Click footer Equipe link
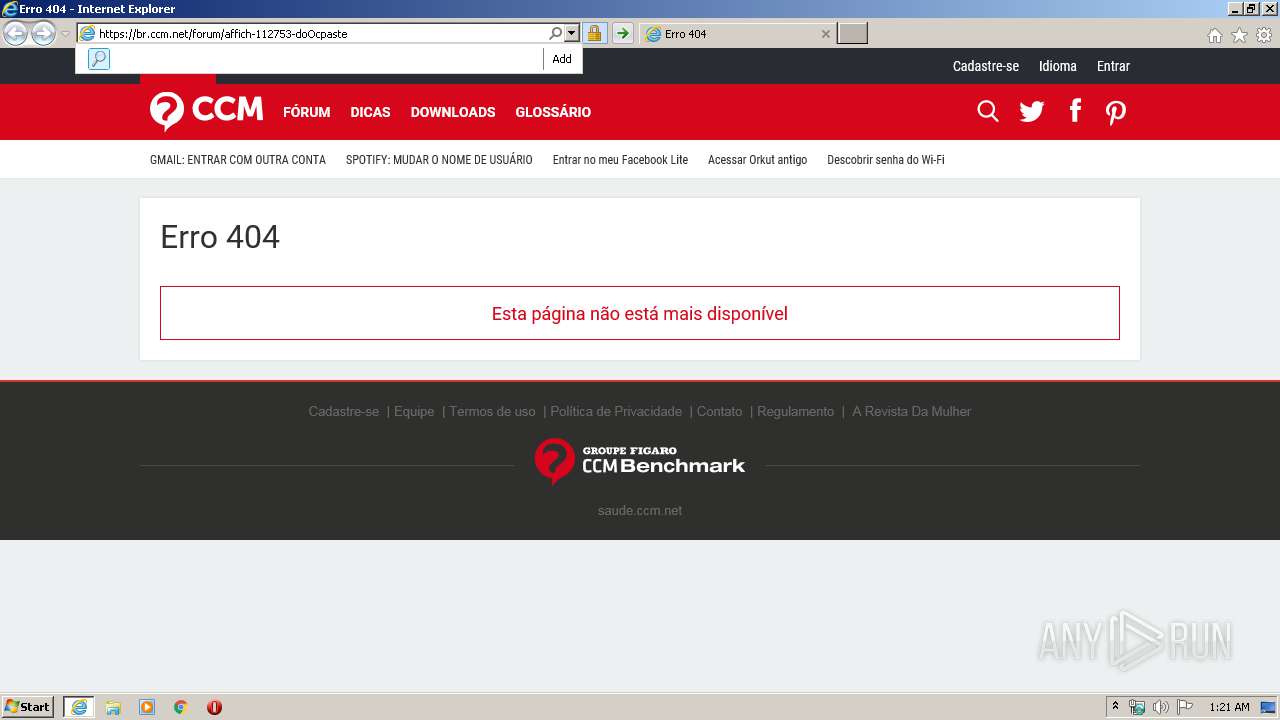 point(414,411)
